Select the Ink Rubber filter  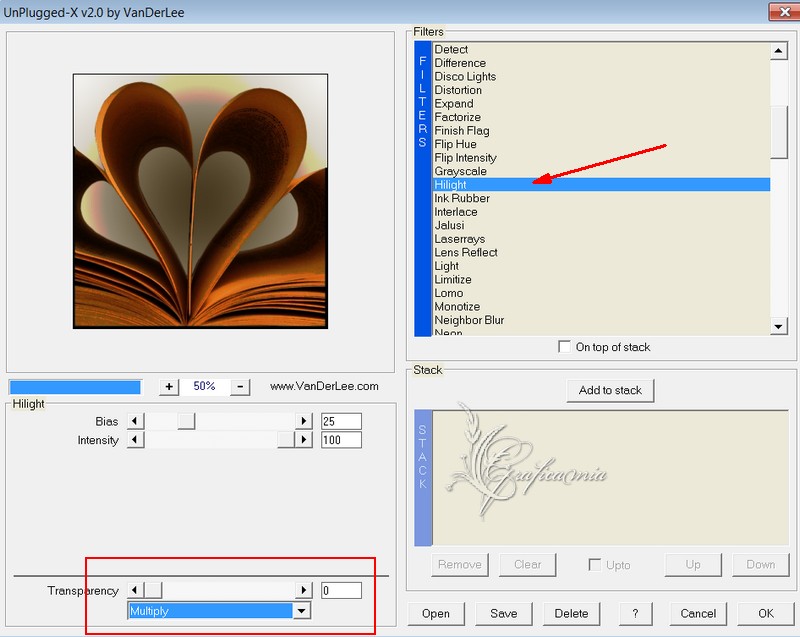tap(601, 198)
